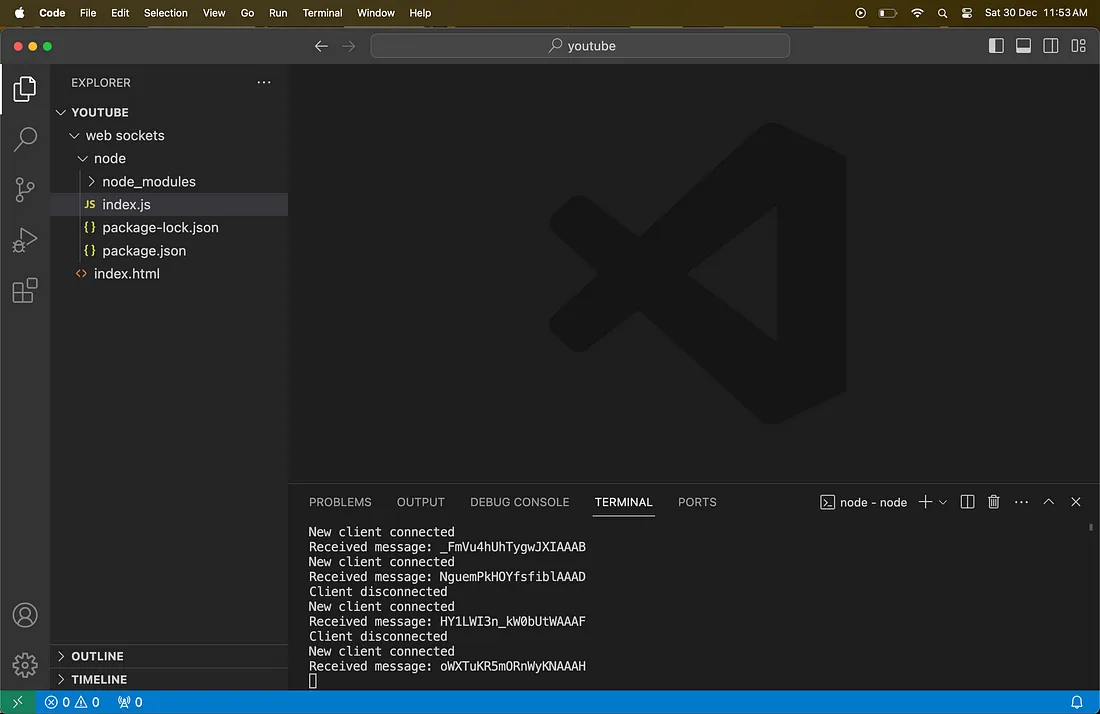Open macOS Spotlight search icon
The height and width of the screenshot is (714, 1100).
[x=942, y=13]
